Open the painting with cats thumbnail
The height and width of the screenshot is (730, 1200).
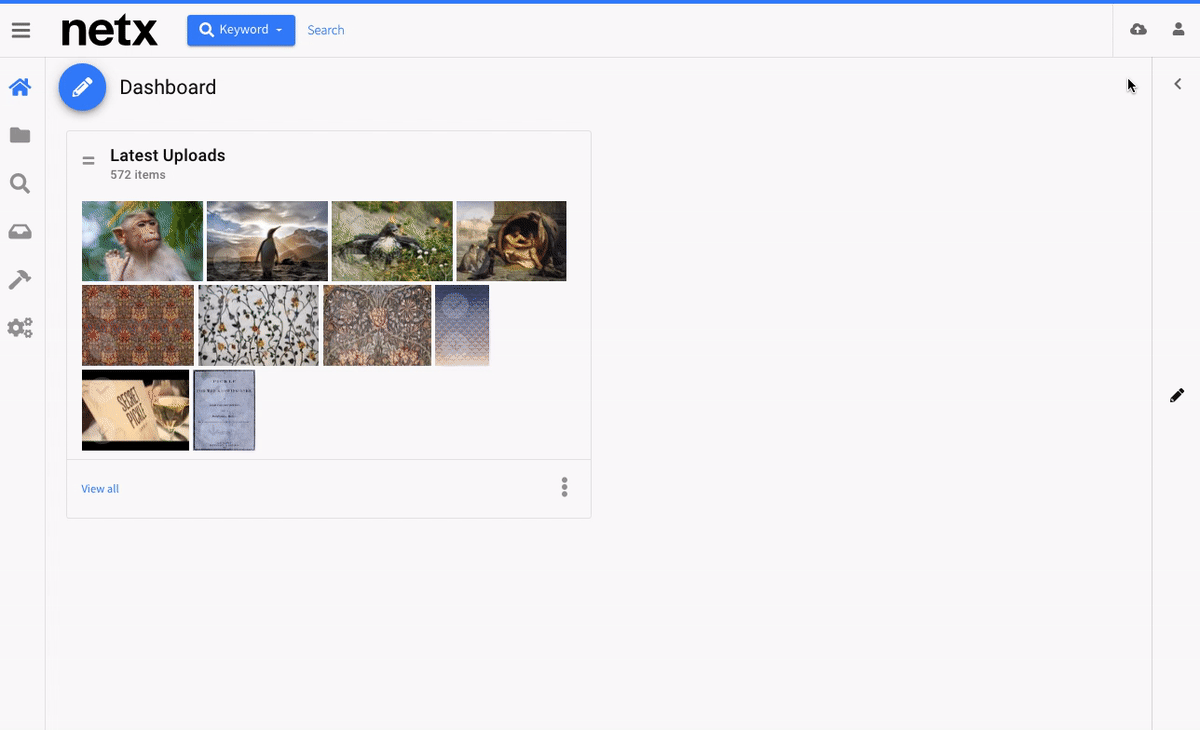(512, 241)
